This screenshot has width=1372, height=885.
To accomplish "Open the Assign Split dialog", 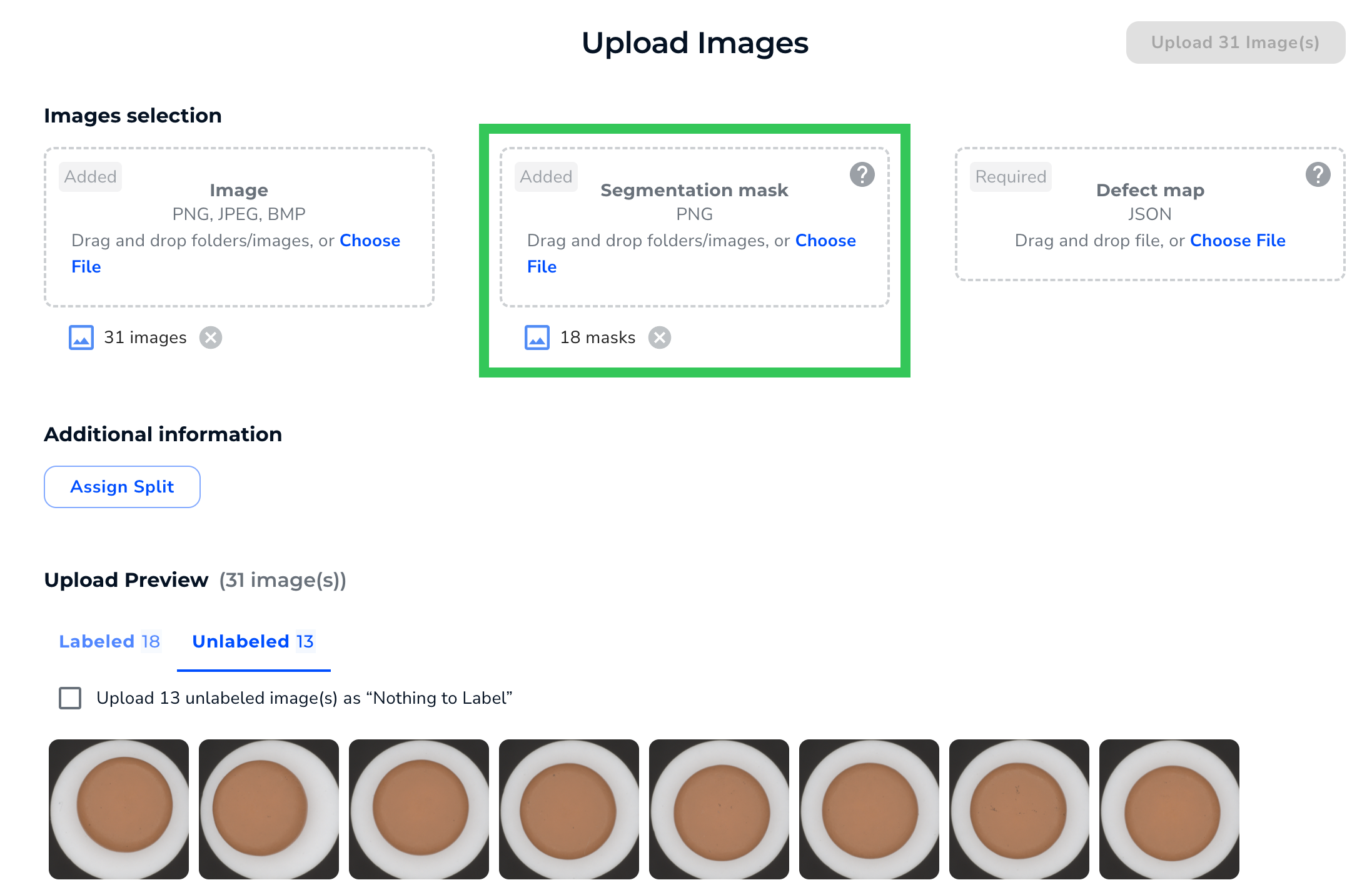I will pyautogui.click(x=122, y=486).
